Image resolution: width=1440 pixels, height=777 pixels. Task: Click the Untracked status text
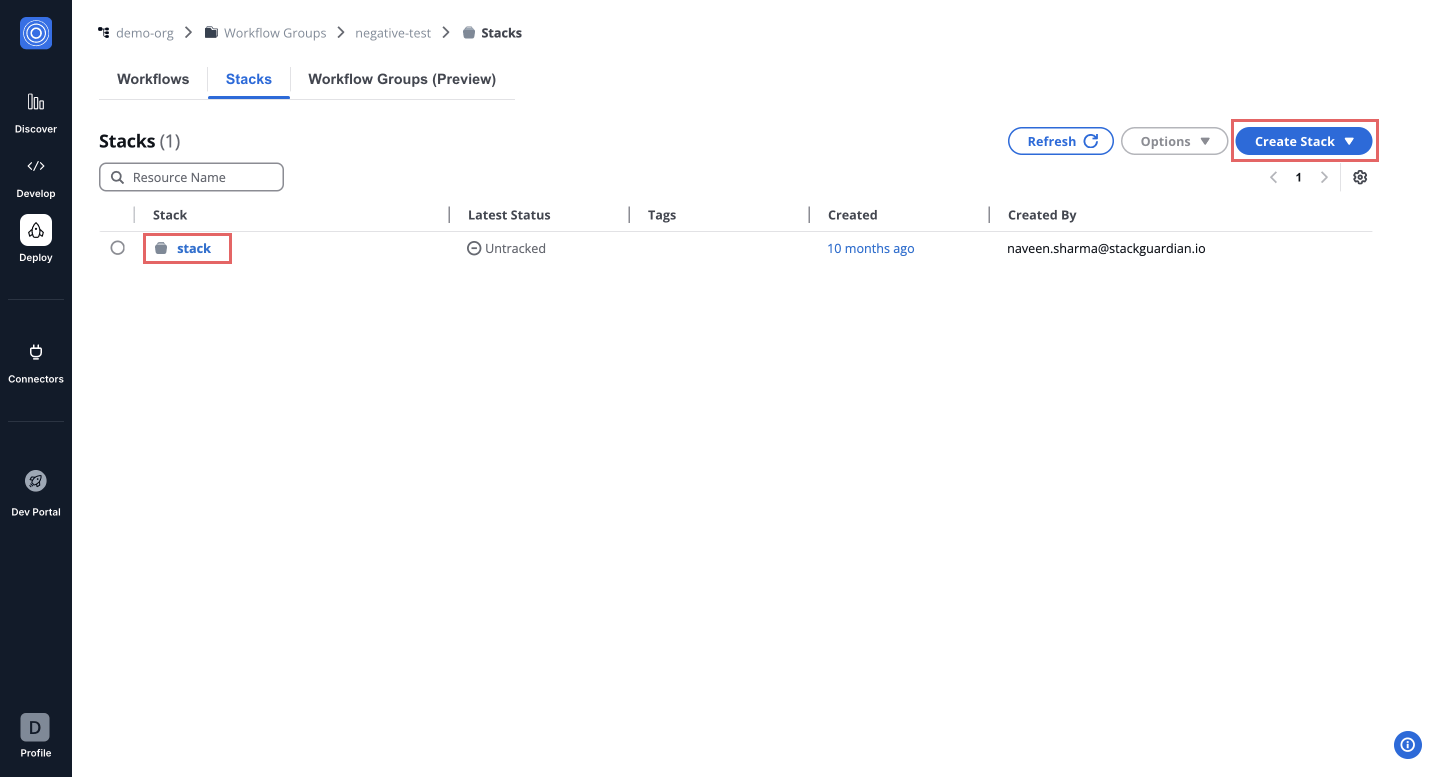(x=515, y=248)
